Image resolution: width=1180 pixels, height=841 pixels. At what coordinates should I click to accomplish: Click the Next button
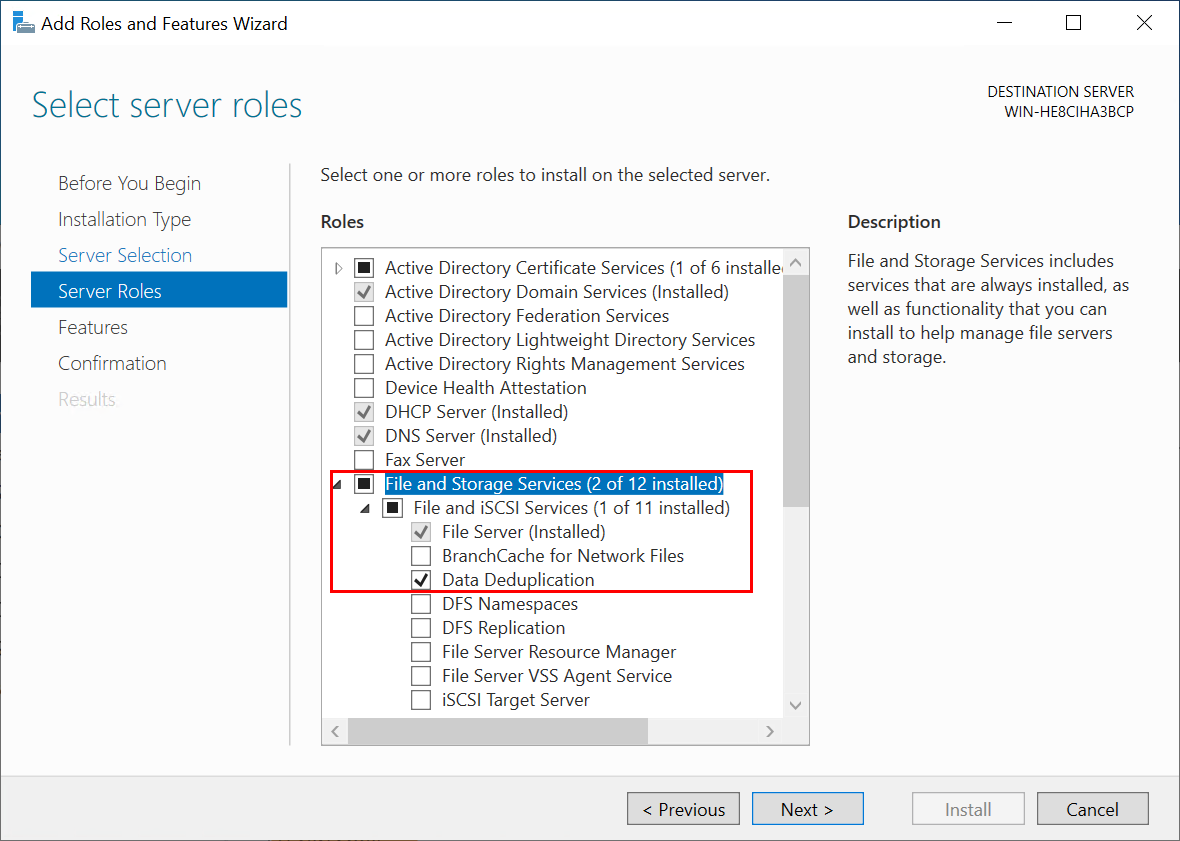[807, 809]
